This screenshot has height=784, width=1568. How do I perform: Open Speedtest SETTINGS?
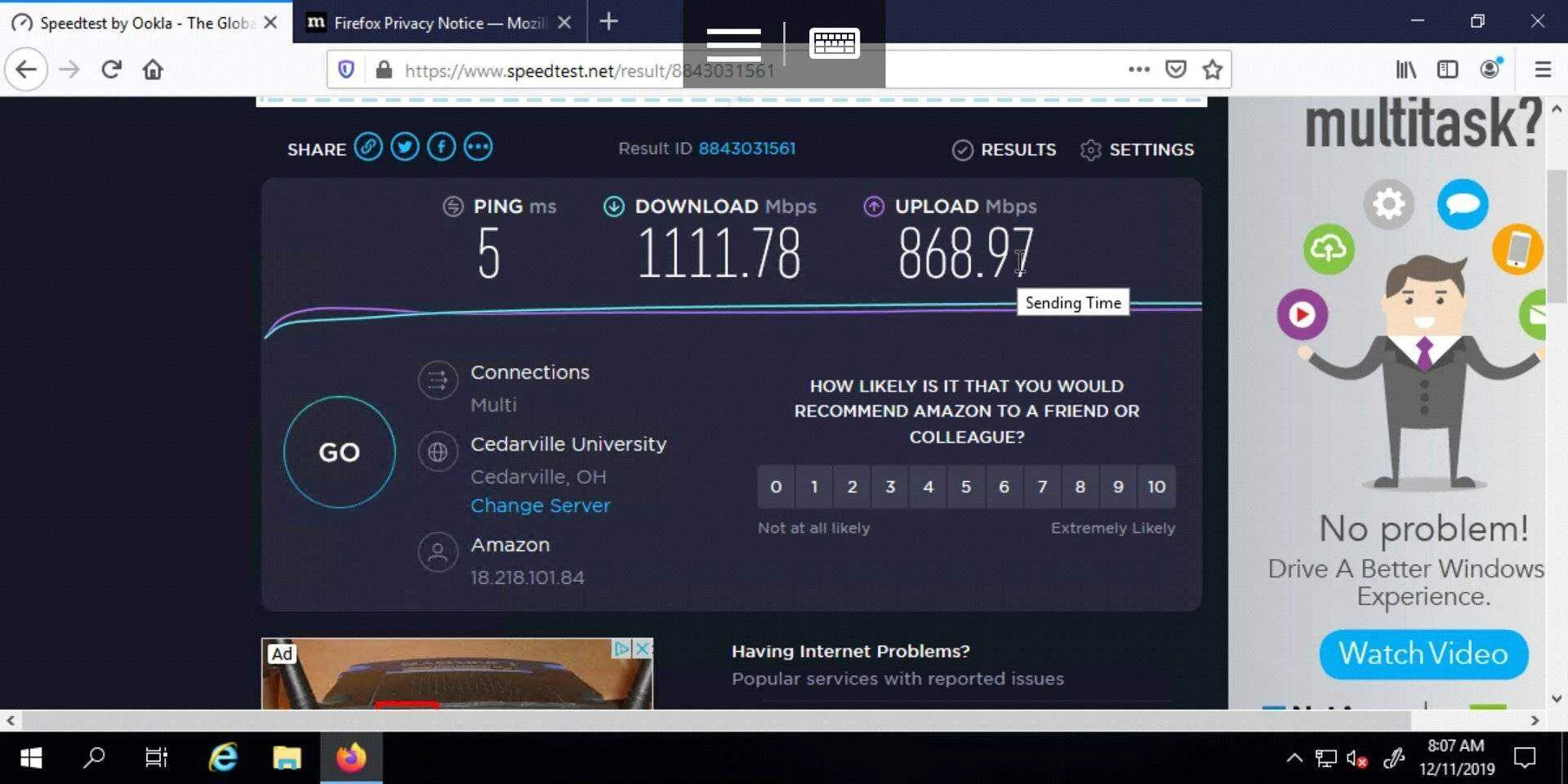1137,149
